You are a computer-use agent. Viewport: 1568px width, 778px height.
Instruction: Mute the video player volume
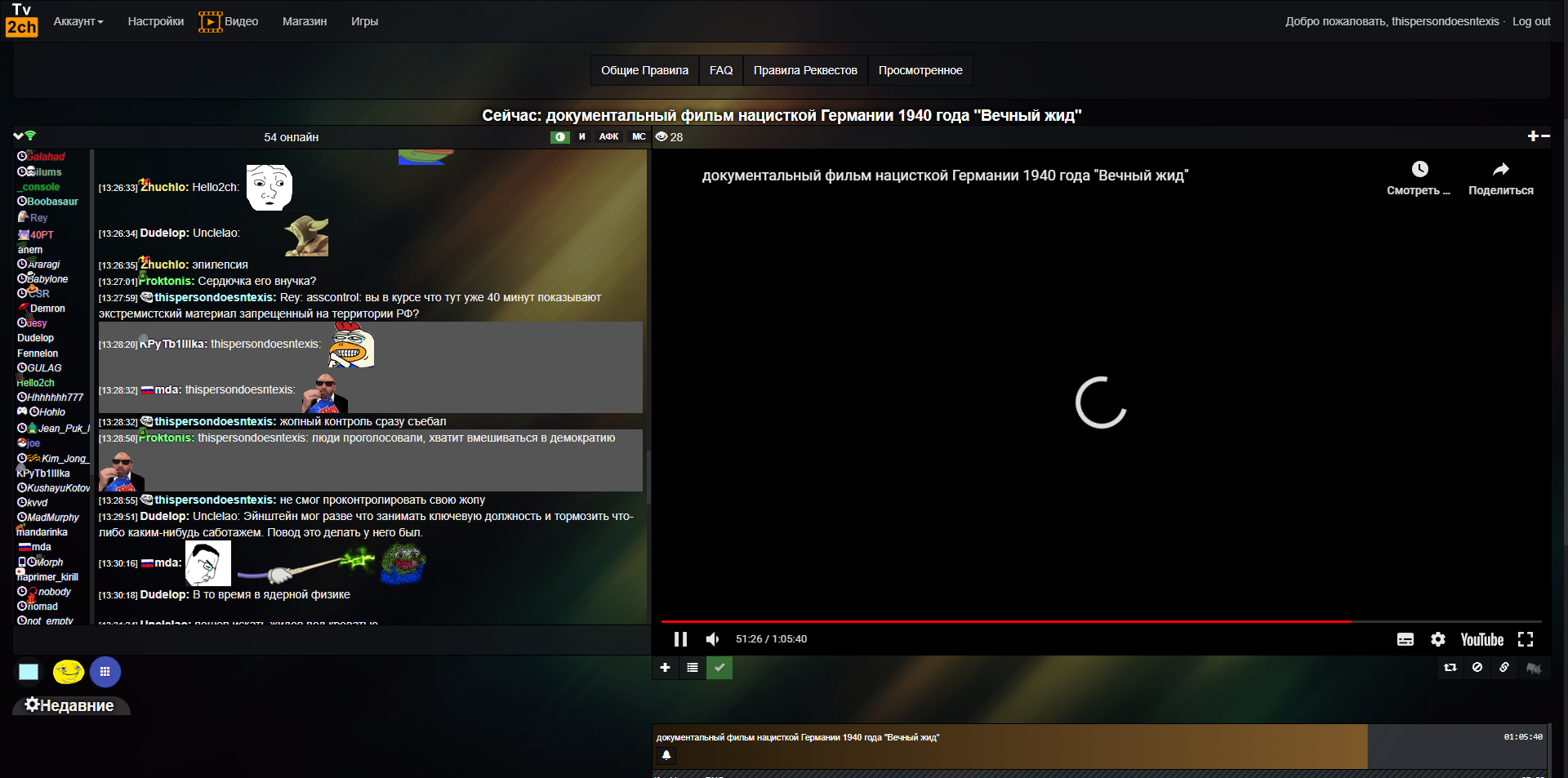point(713,639)
